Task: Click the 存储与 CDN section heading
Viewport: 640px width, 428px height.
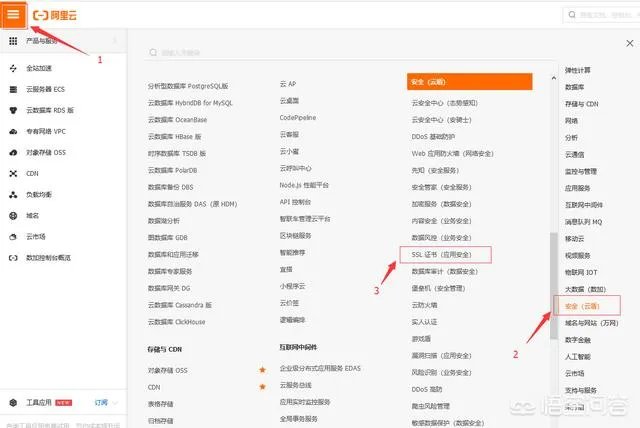Action: pyautogui.click(x=164, y=349)
